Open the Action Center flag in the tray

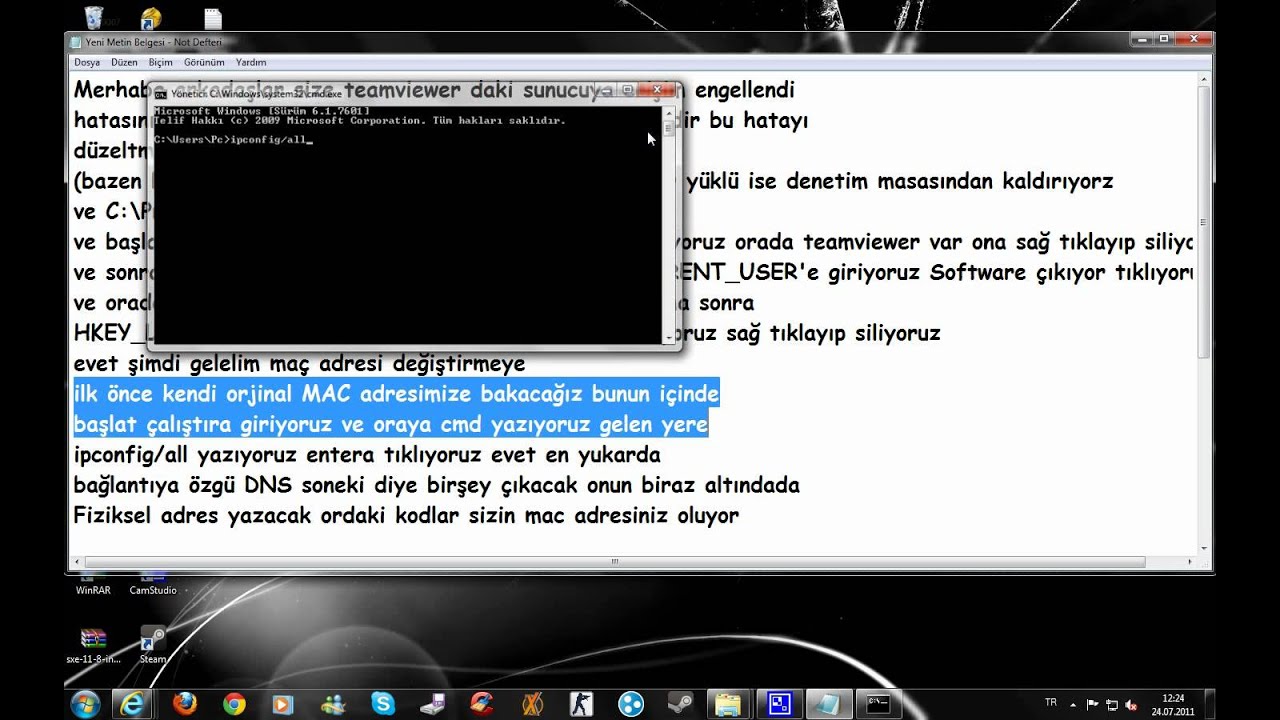[x=1092, y=704]
